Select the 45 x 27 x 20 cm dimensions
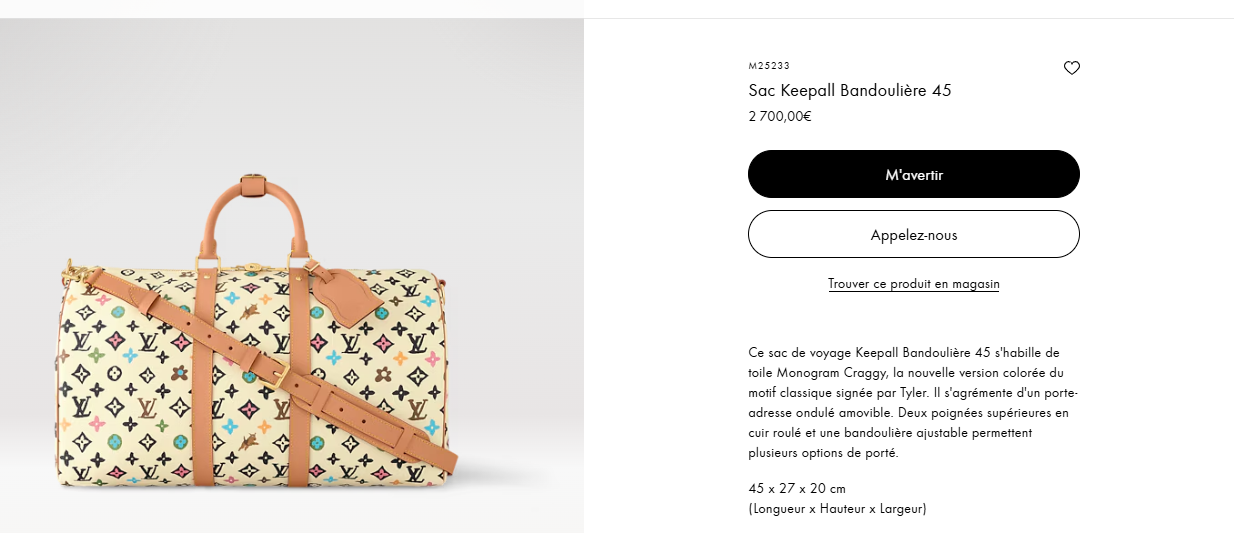Viewport: 1234px width, 533px height. click(796, 489)
